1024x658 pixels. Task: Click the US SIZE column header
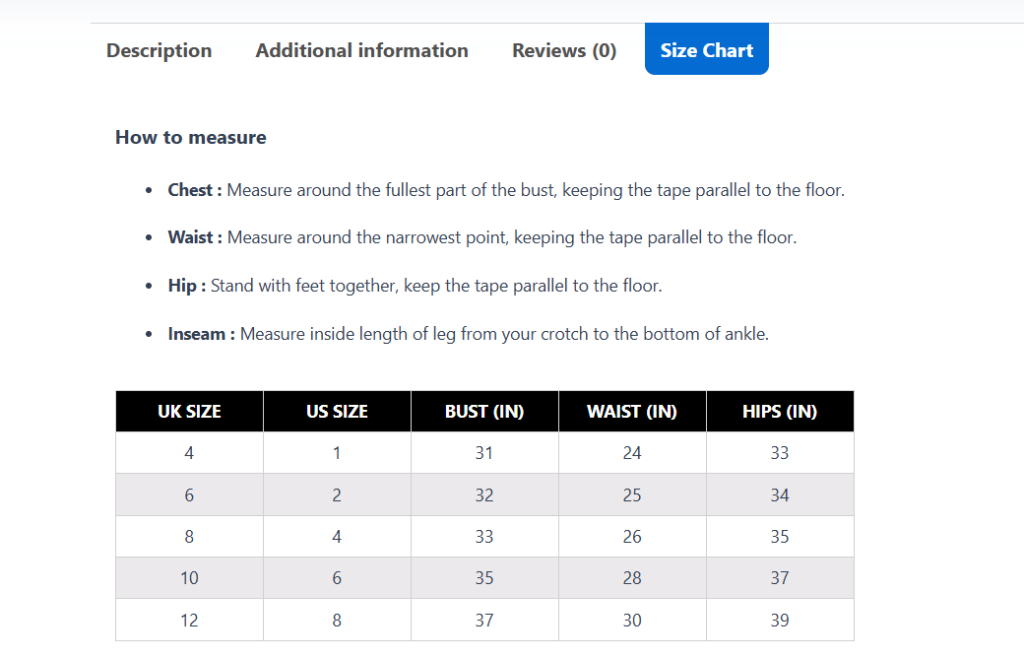coord(336,411)
